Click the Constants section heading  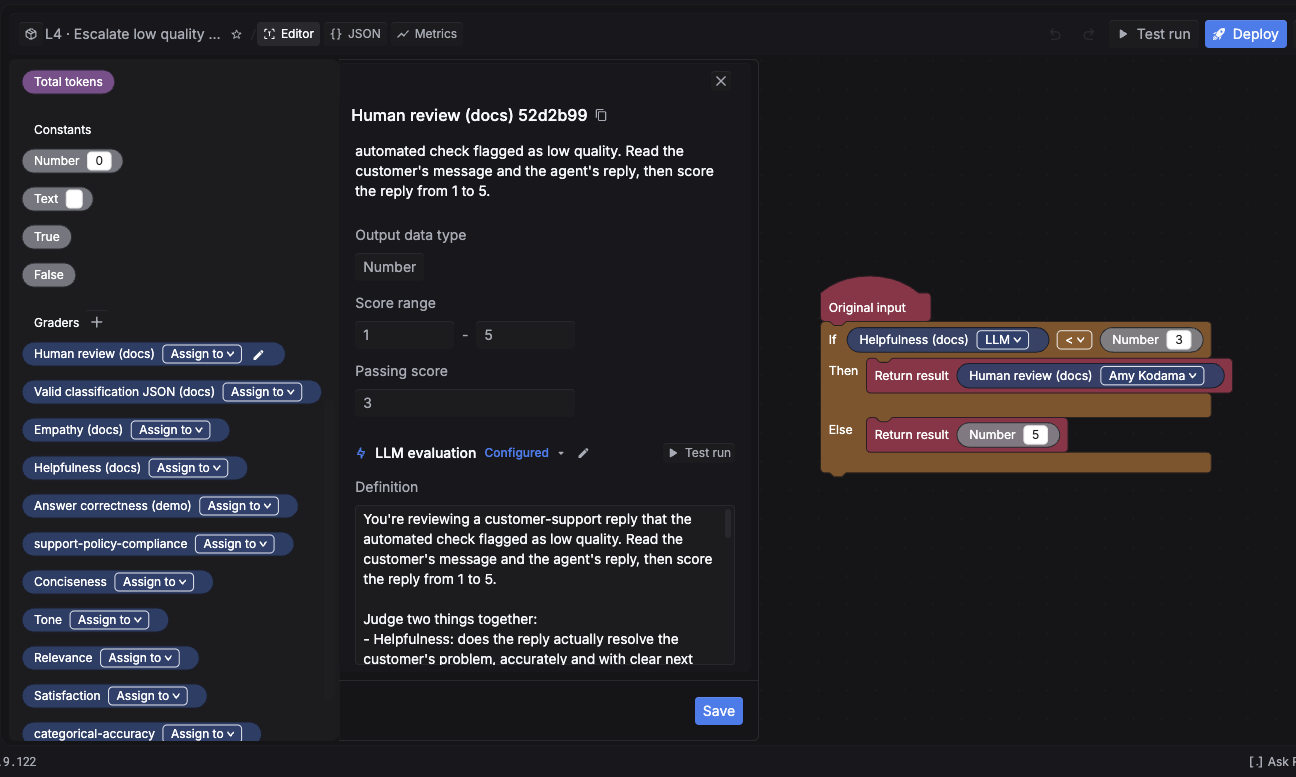tap(62, 130)
